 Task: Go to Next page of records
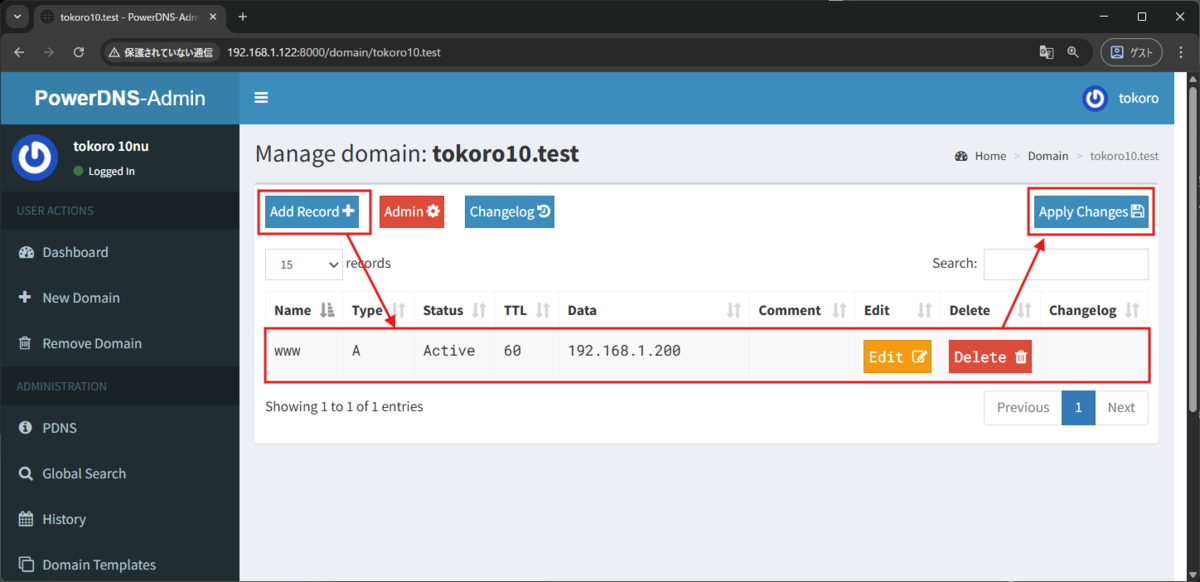(1121, 407)
